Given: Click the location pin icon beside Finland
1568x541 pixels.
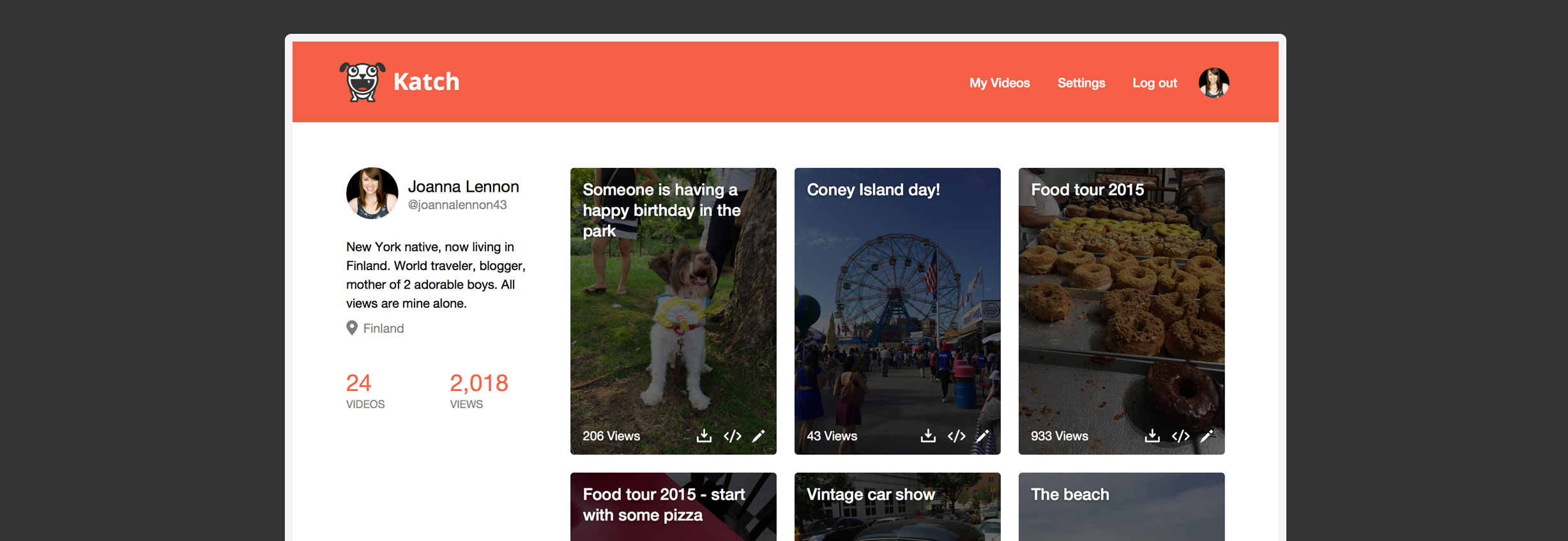Looking at the screenshot, I should point(352,328).
